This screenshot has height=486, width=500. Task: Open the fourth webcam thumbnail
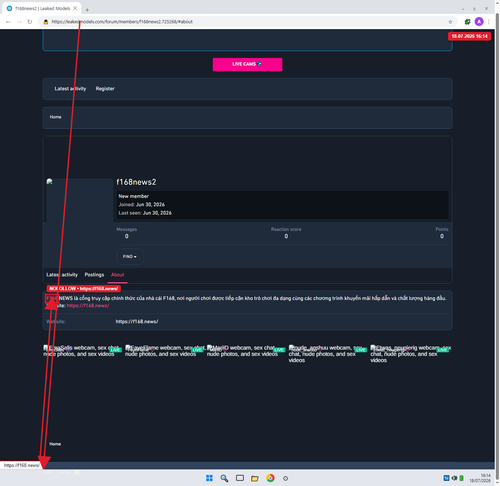point(328,354)
